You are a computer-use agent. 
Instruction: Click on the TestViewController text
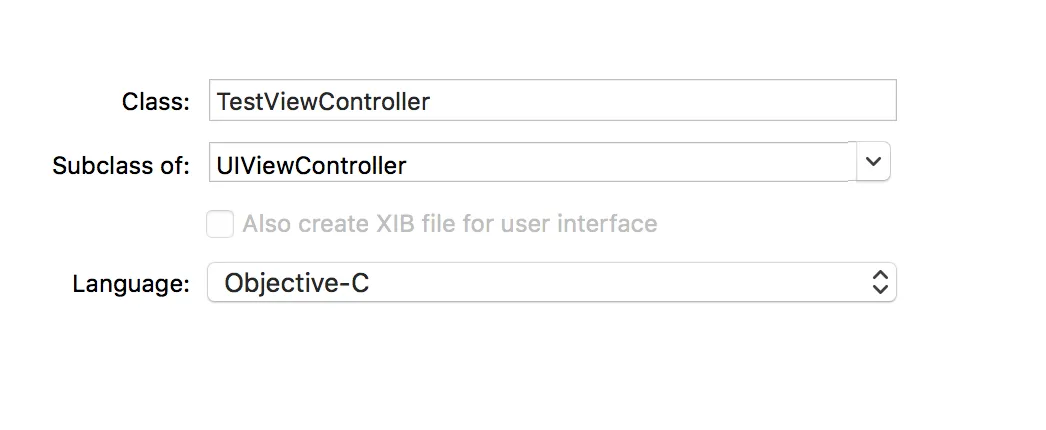click(323, 102)
